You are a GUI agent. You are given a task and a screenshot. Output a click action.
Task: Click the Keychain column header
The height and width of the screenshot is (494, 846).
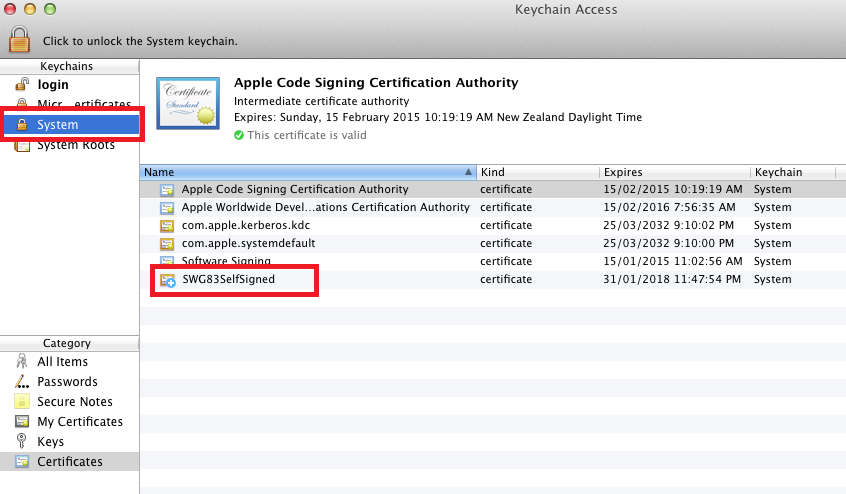(796, 172)
